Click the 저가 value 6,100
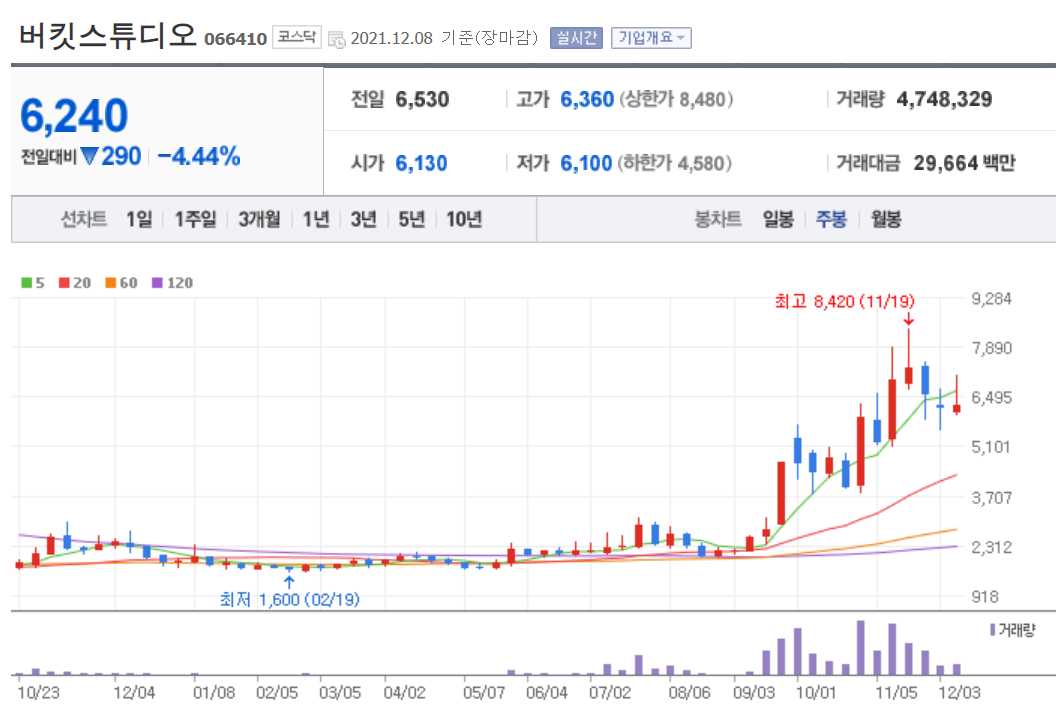This screenshot has height=712, width=1056. pyautogui.click(x=587, y=163)
